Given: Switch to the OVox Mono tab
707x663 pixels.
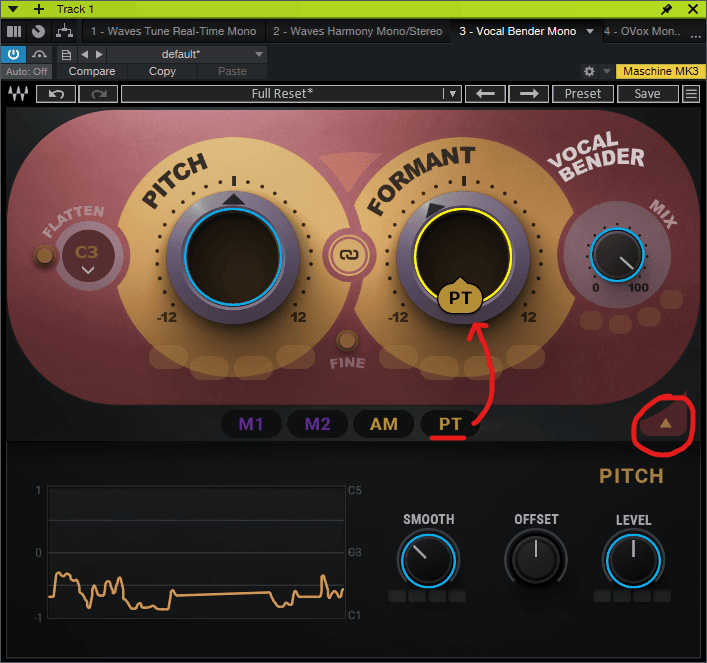Looking at the screenshot, I should (x=642, y=31).
